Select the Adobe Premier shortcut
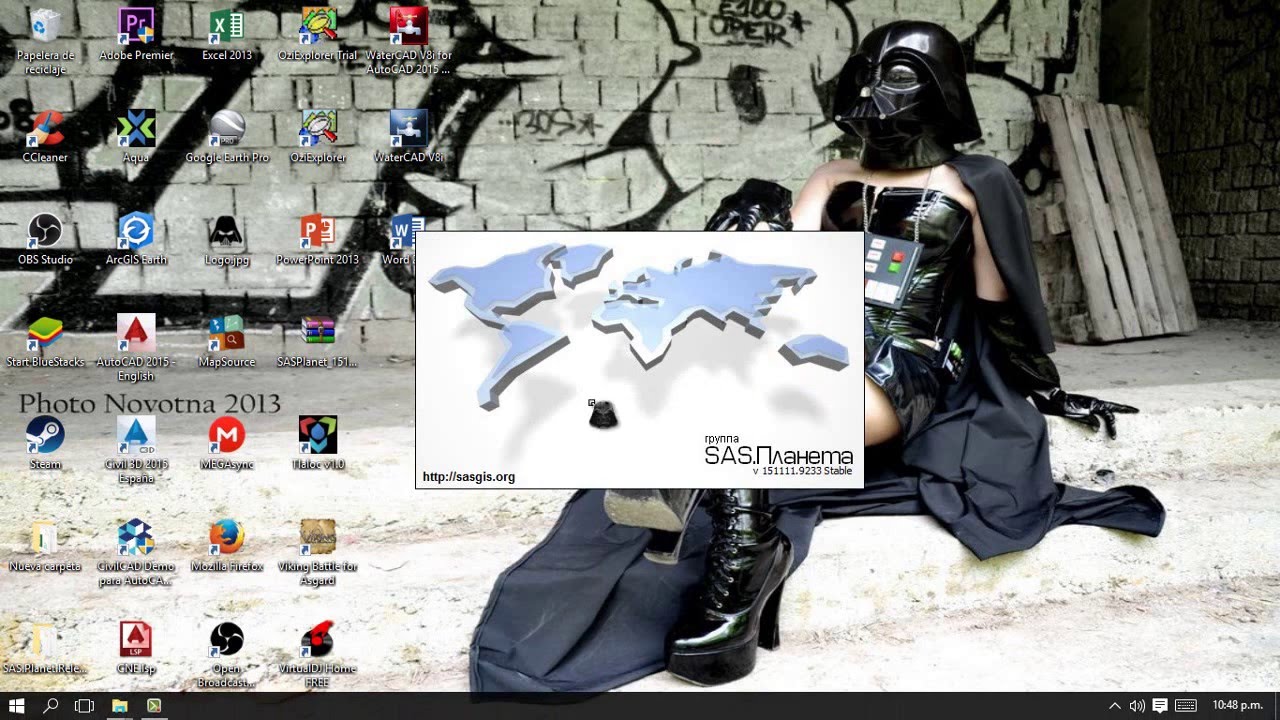 coord(136,35)
